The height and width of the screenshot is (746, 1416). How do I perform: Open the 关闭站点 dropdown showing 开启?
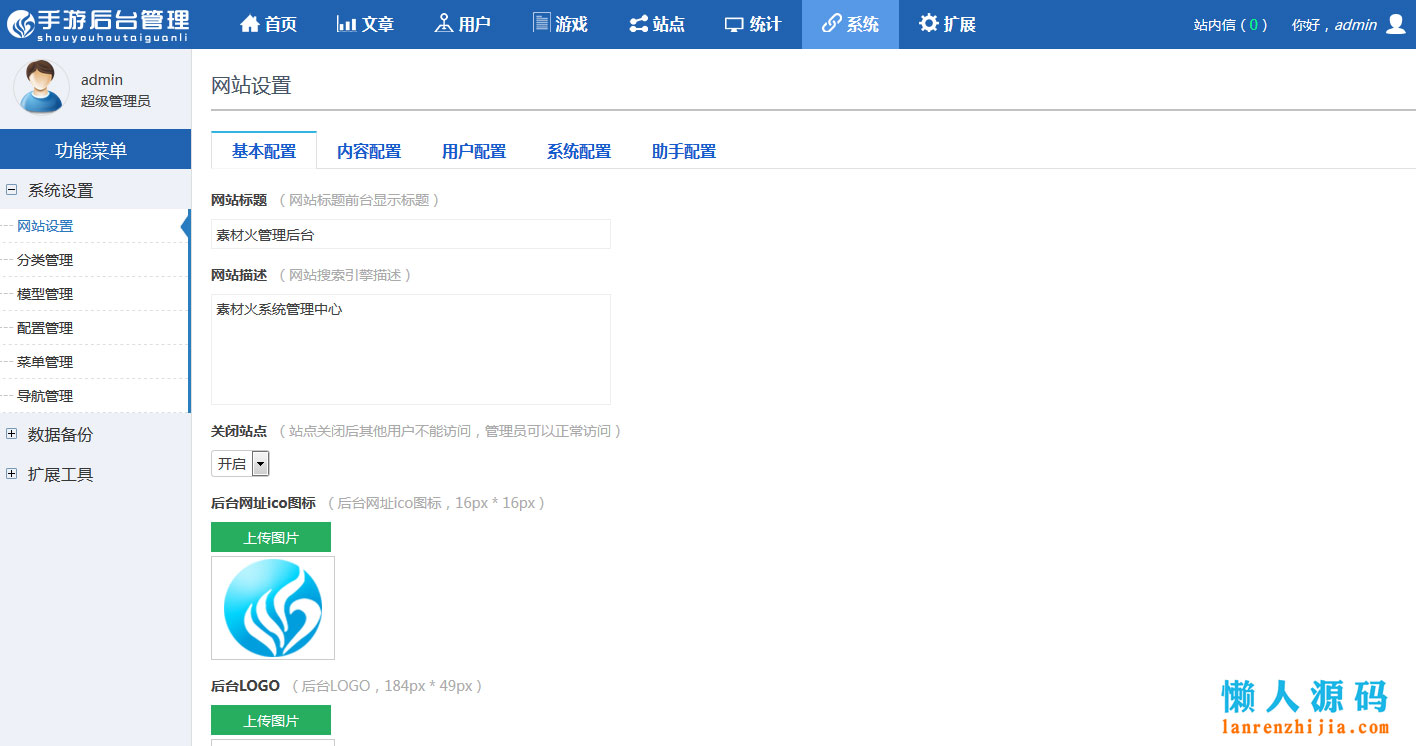tap(240, 463)
